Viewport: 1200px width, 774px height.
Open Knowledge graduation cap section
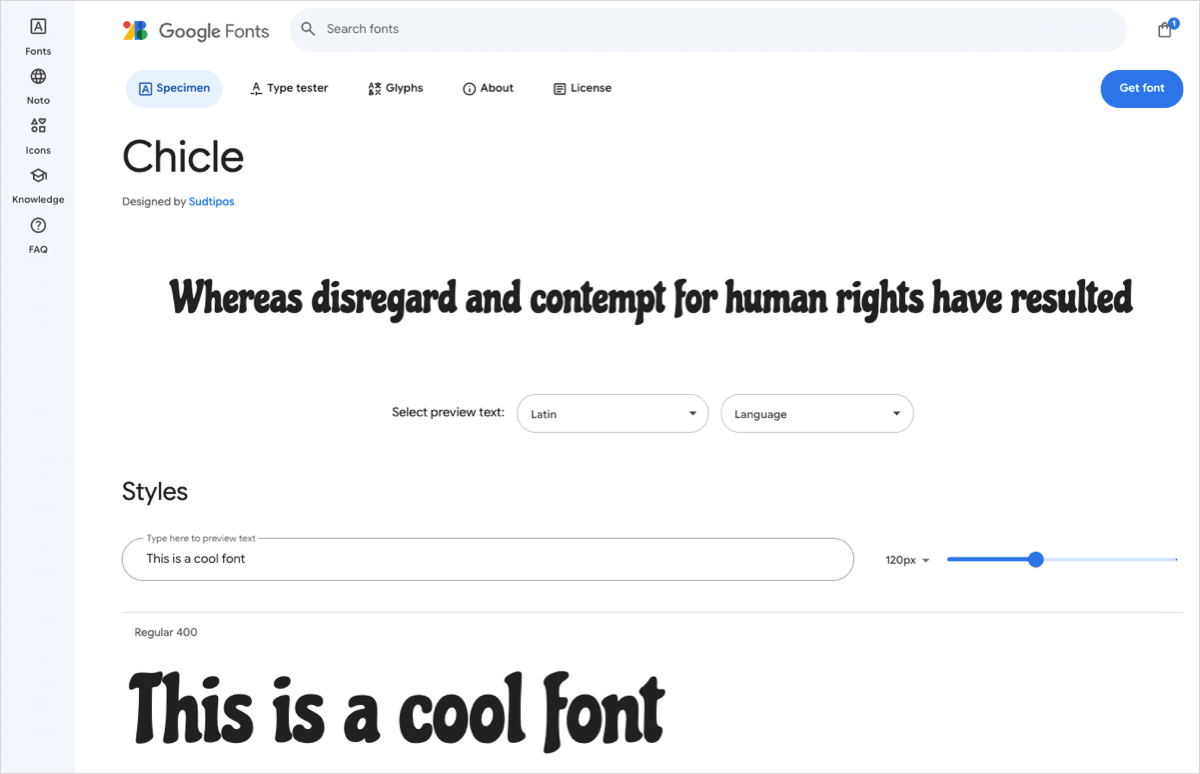[x=38, y=185]
